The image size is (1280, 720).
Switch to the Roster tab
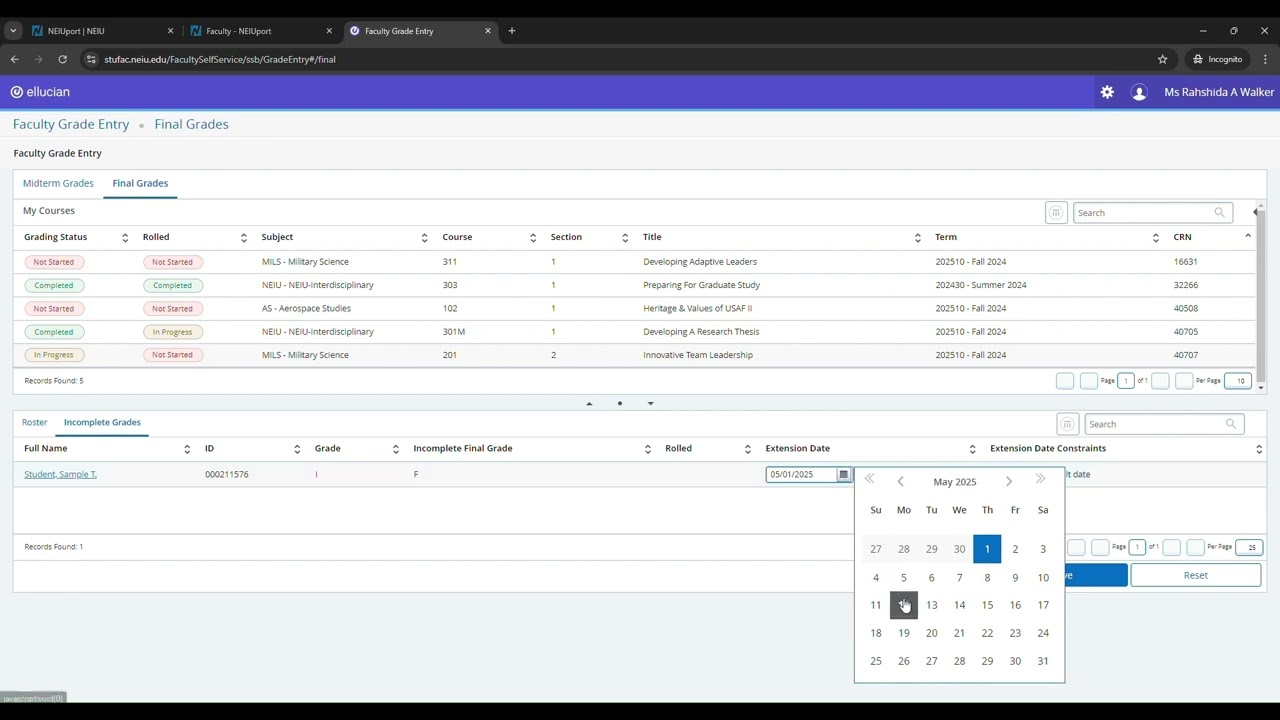click(35, 422)
